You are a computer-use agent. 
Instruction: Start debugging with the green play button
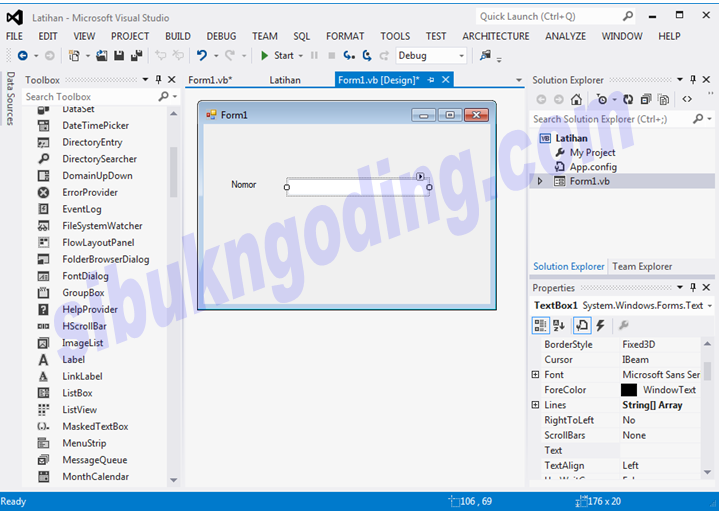(x=265, y=56)
